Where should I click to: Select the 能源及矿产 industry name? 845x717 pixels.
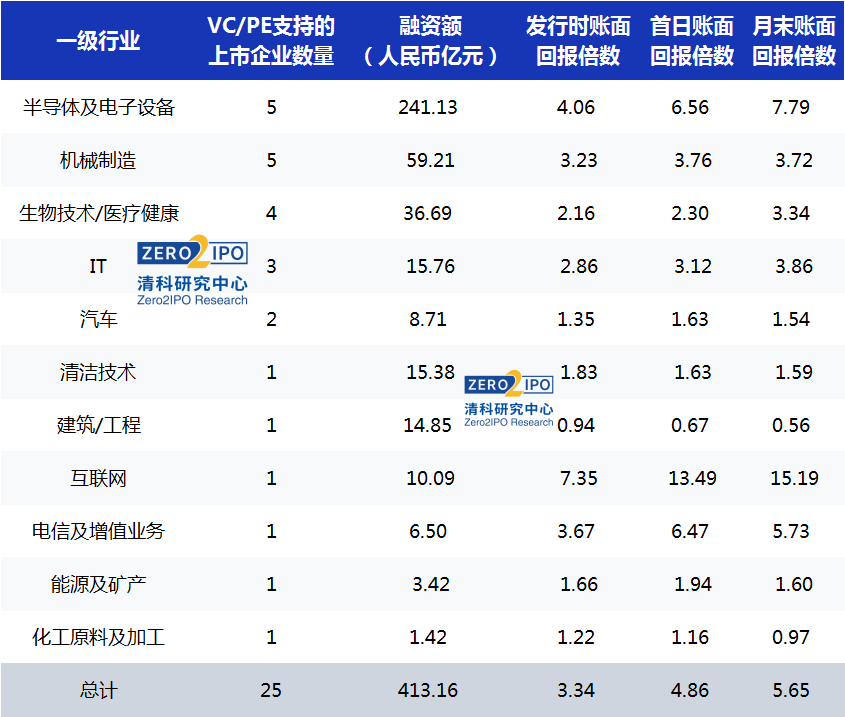[x=98, y=584]
